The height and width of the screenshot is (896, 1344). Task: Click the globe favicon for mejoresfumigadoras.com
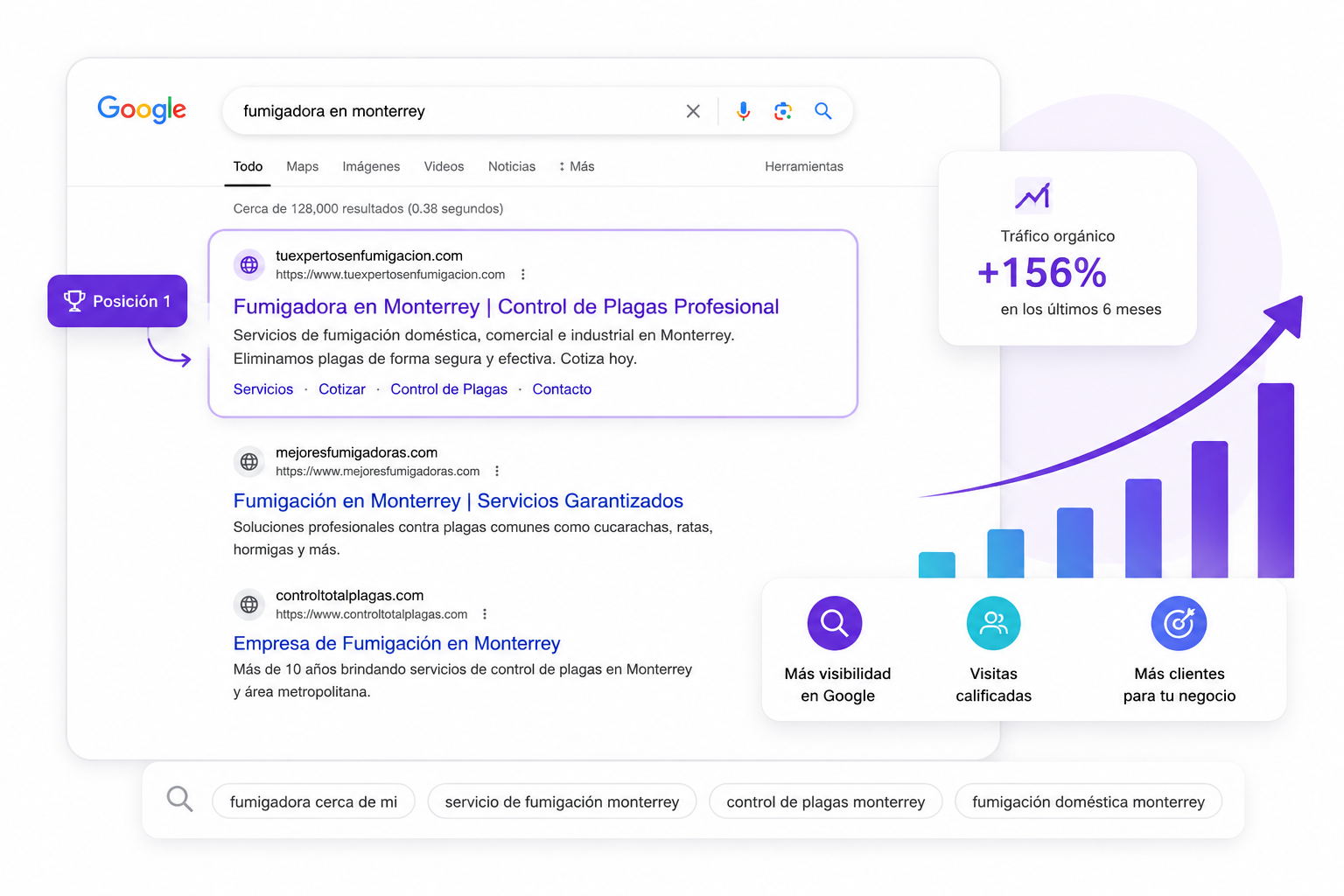249,461
